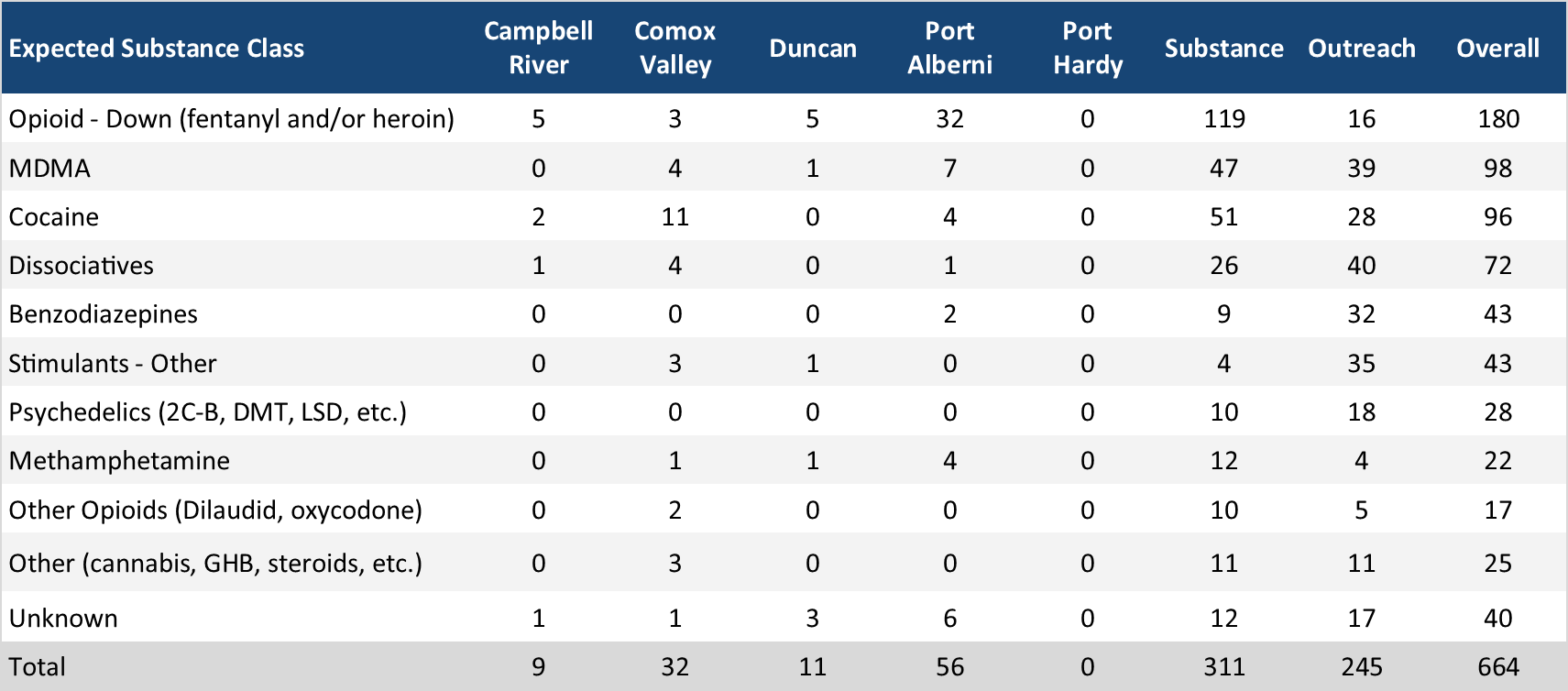1568x691 pixels.
Task: Click the Unknown row label
Action: (63, 619)
